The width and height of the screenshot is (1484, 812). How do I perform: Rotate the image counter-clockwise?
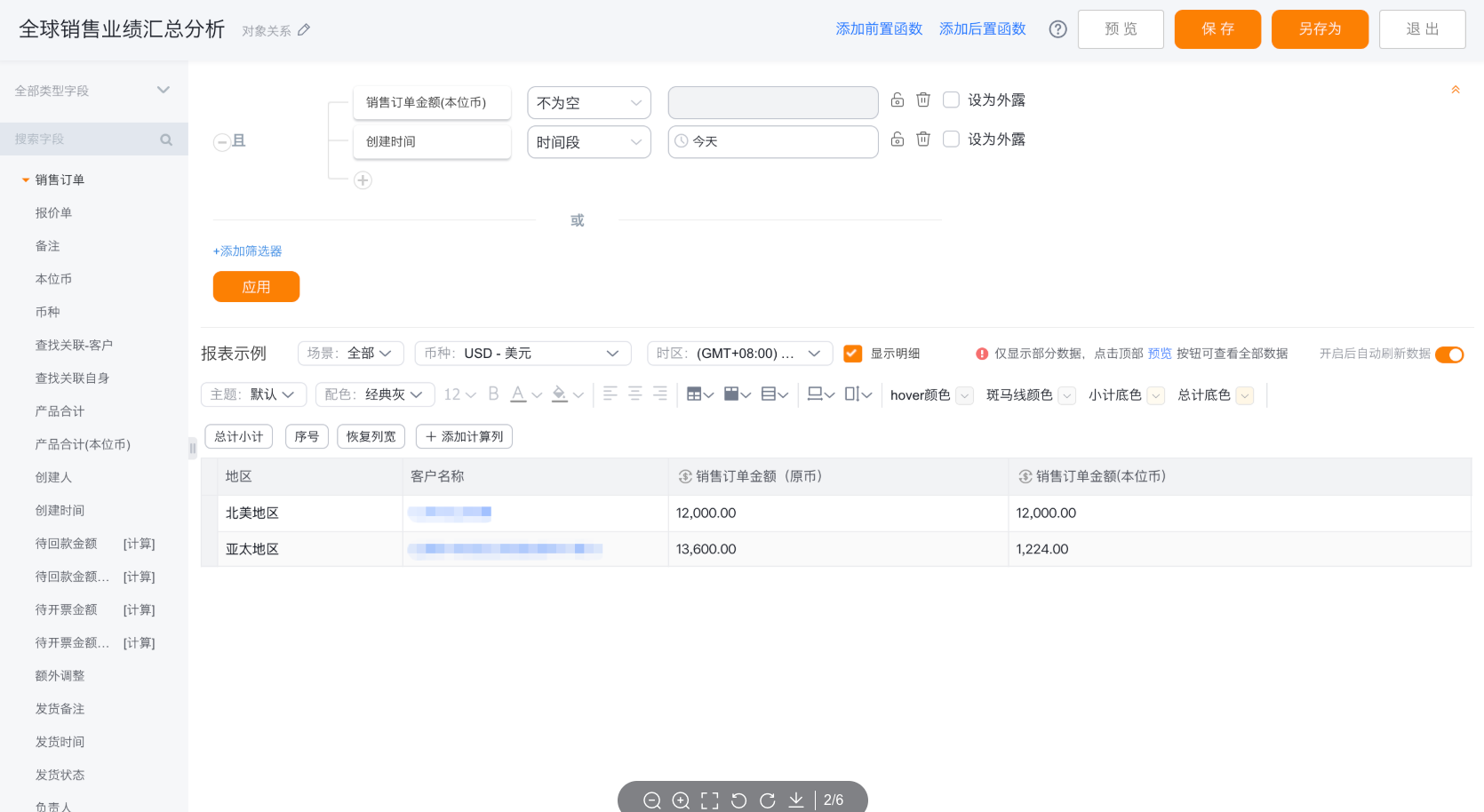tap(738, 800)
